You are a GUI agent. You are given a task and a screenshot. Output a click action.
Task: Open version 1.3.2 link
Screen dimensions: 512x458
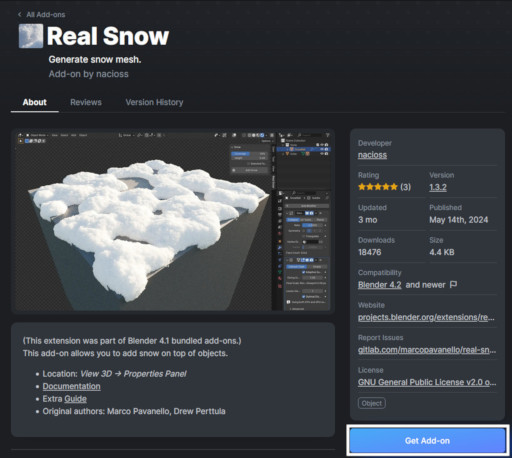[438, 187]
